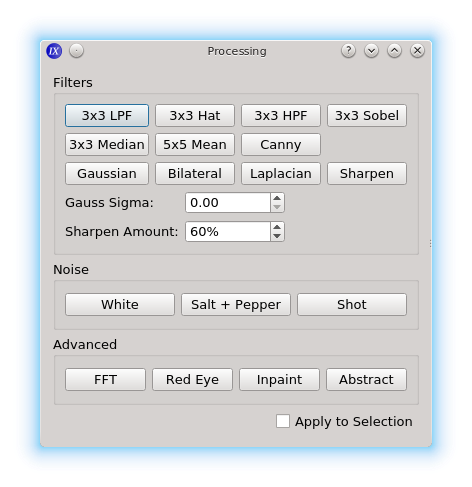The width and height of the screenshot is (472, 487).
Task: Click the shade-up chevron titlebar icon
Action: [394, 51]
